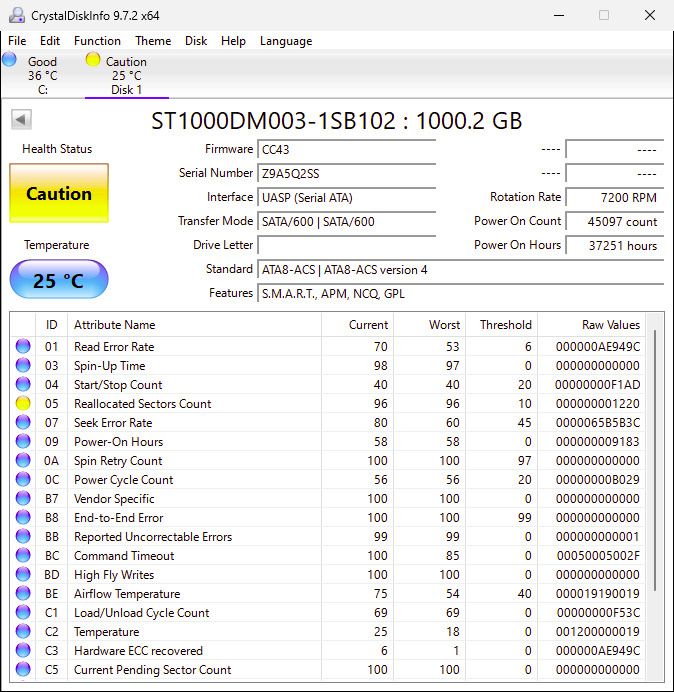
Task: Click the Rotation Rate value 7200 RPM
Action: (614, 197)
